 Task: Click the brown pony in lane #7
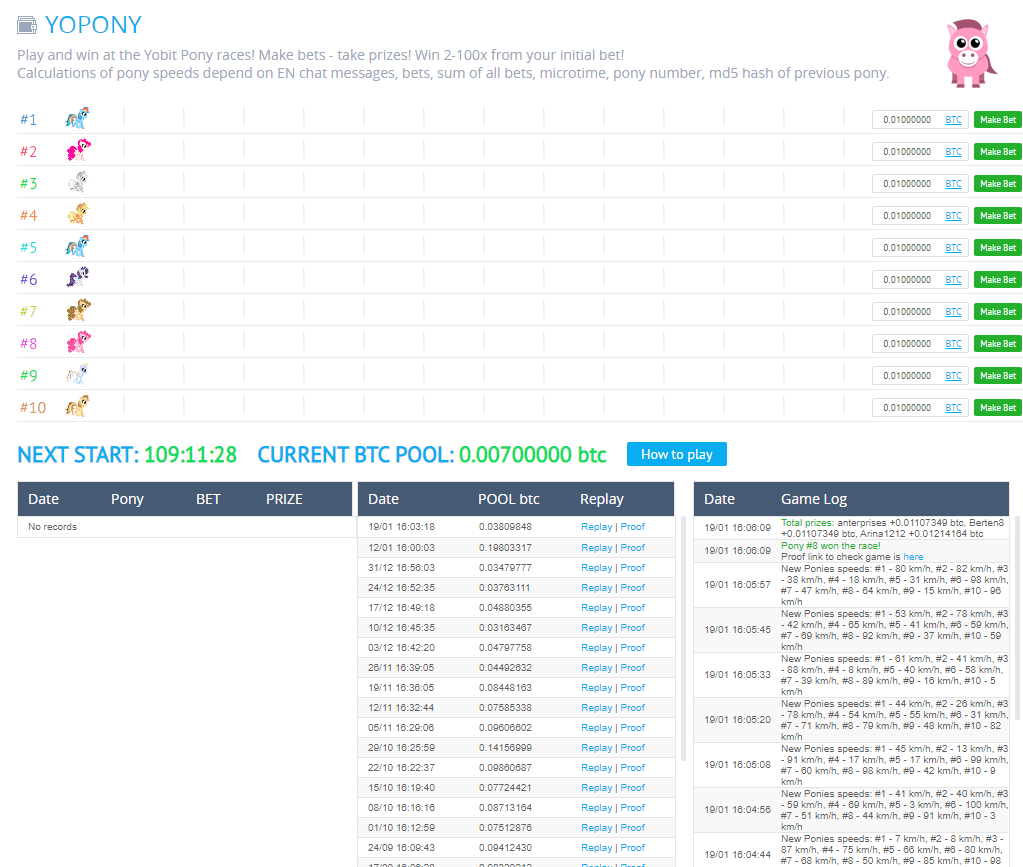(x=77, y=311)
